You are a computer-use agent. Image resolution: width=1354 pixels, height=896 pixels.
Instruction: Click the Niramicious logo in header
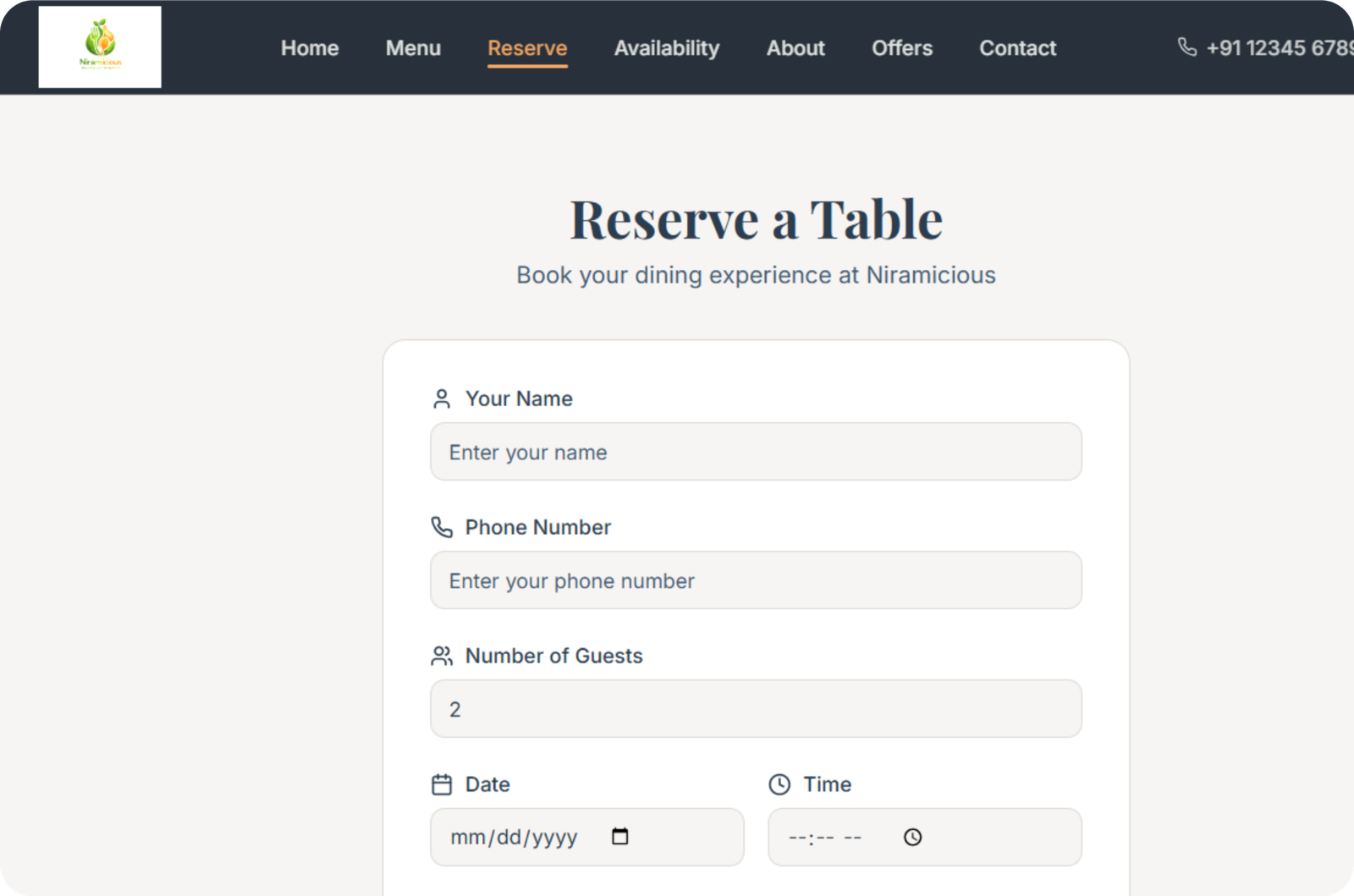[100, 47]
